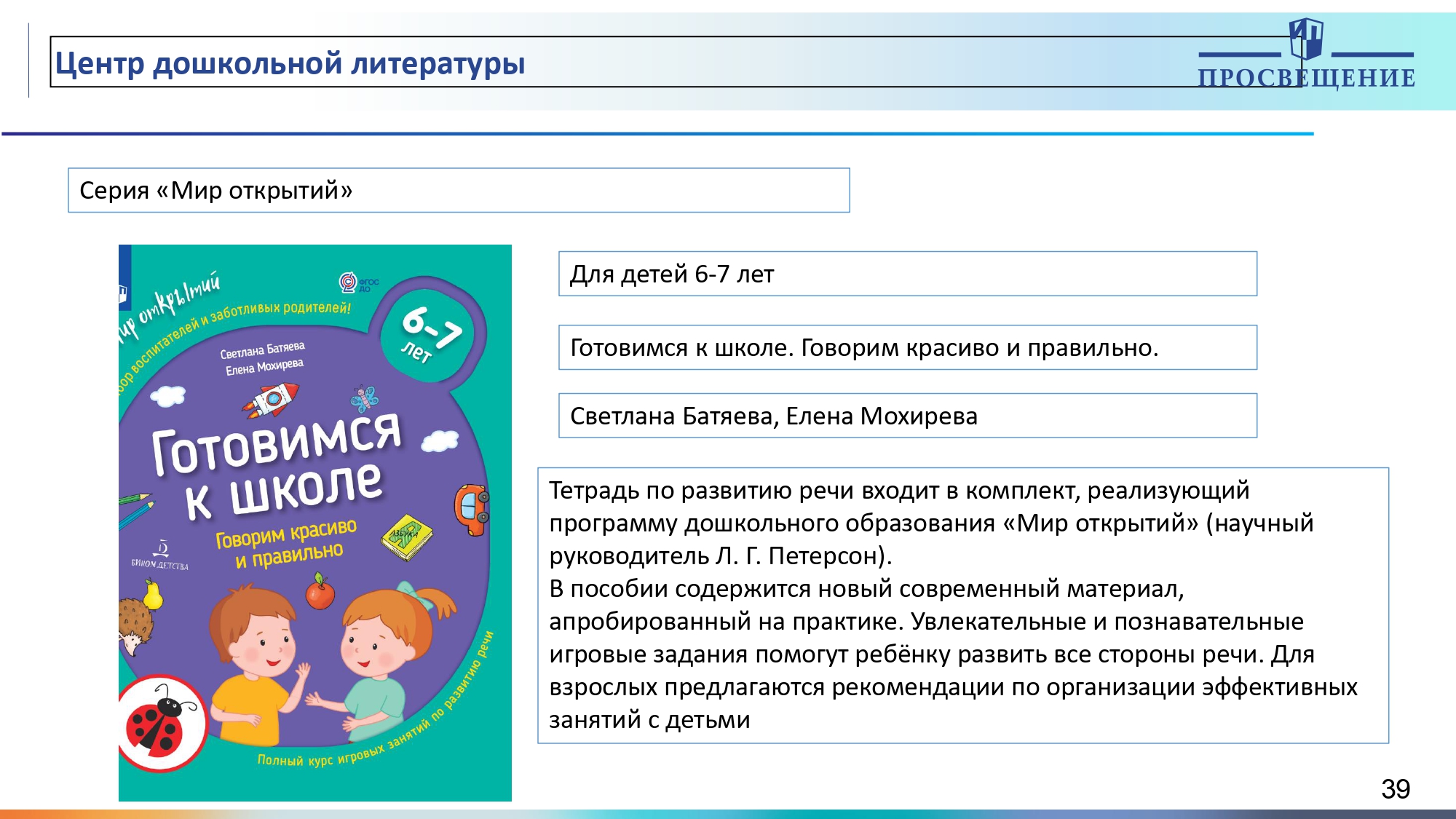Click the slide title 'Центр дошкольной литературы'
This screenshot has height=819, width=1456.
coord(290,63)
